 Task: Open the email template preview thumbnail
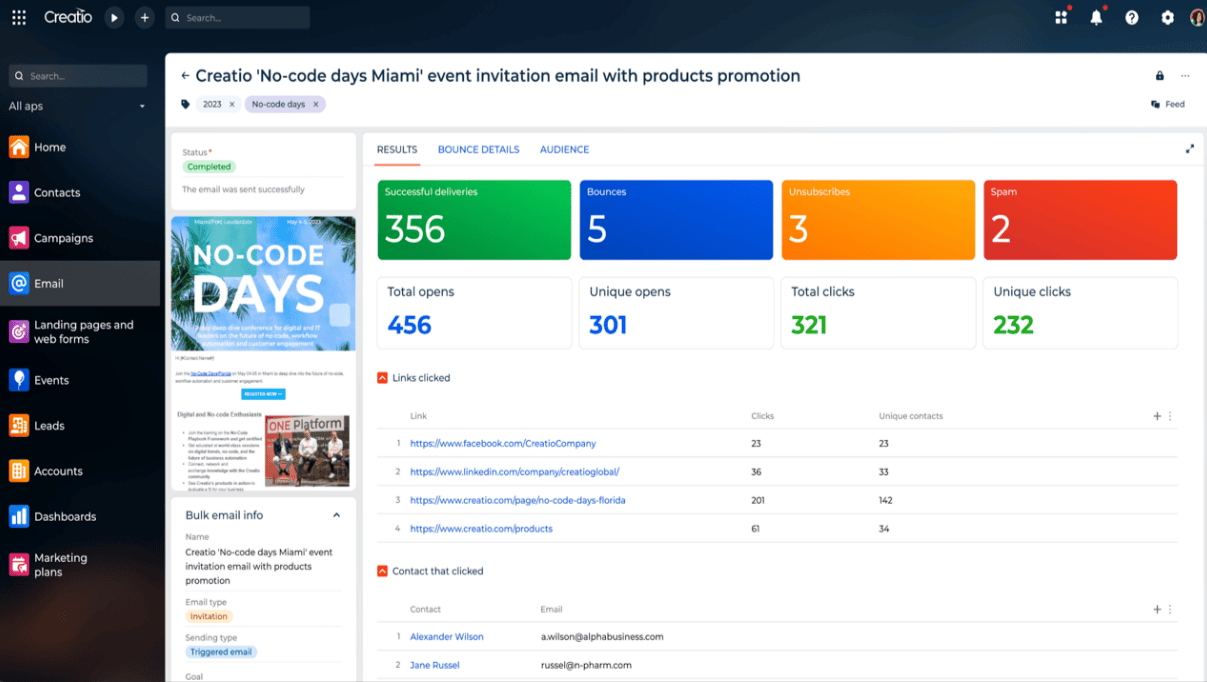coord(263,352)
